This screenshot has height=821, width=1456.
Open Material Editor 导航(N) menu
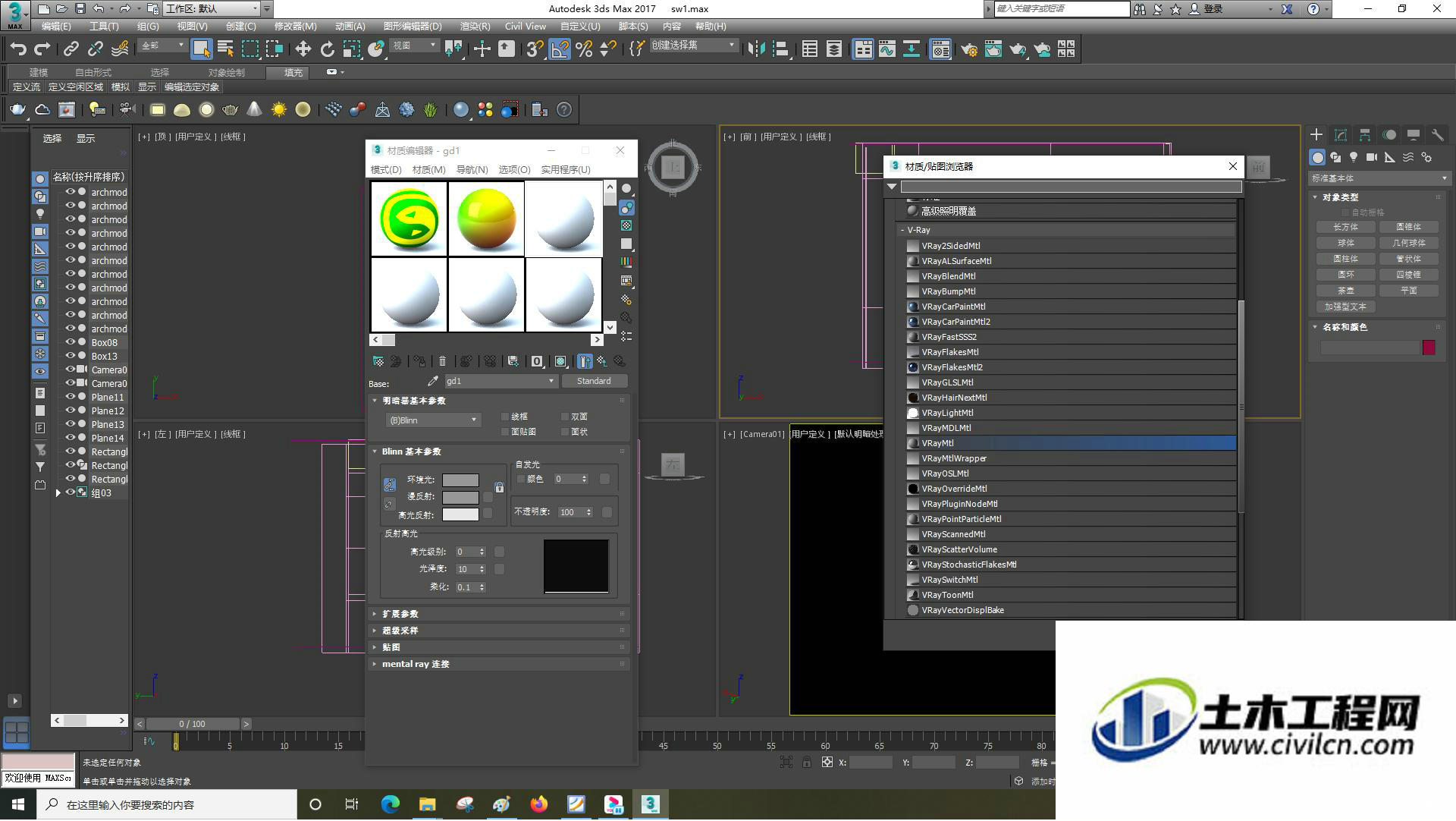[x=472, y=170]
